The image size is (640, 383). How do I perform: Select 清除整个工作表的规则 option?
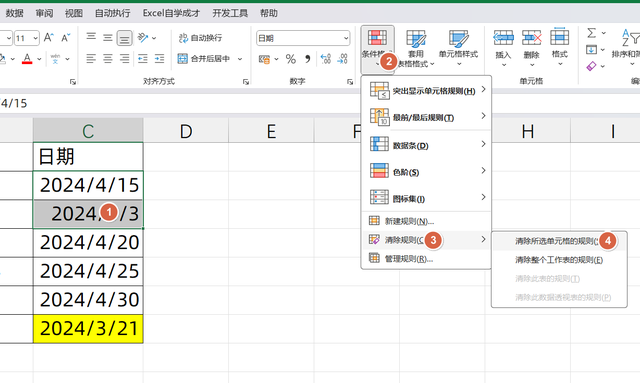[559, 260]
